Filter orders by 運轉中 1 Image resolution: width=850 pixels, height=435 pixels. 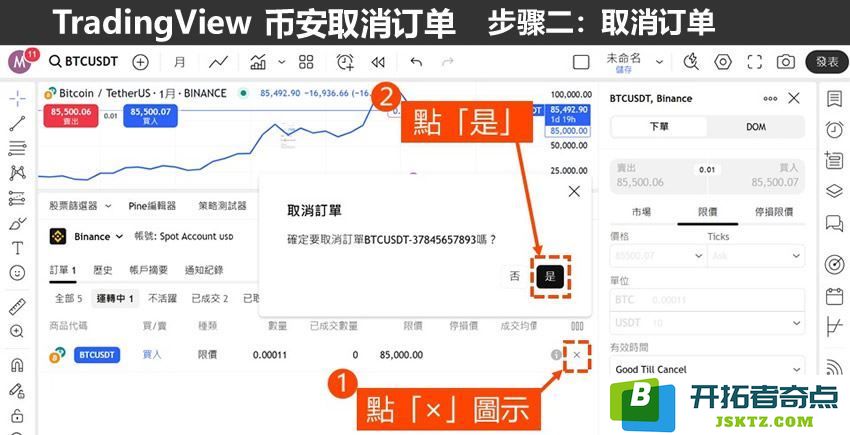(115, 298)
